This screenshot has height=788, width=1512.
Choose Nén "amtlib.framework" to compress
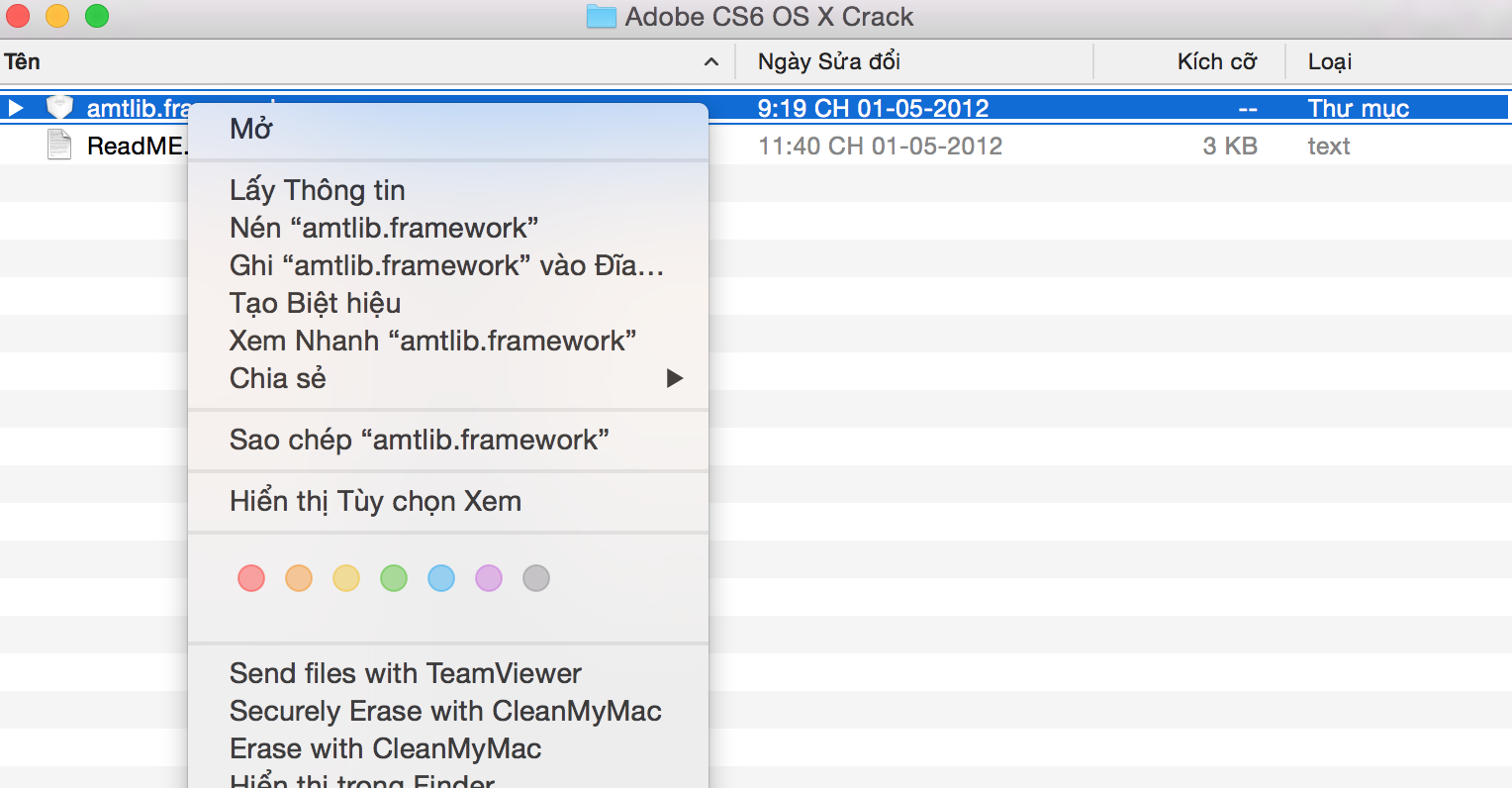tap(384, 228)
